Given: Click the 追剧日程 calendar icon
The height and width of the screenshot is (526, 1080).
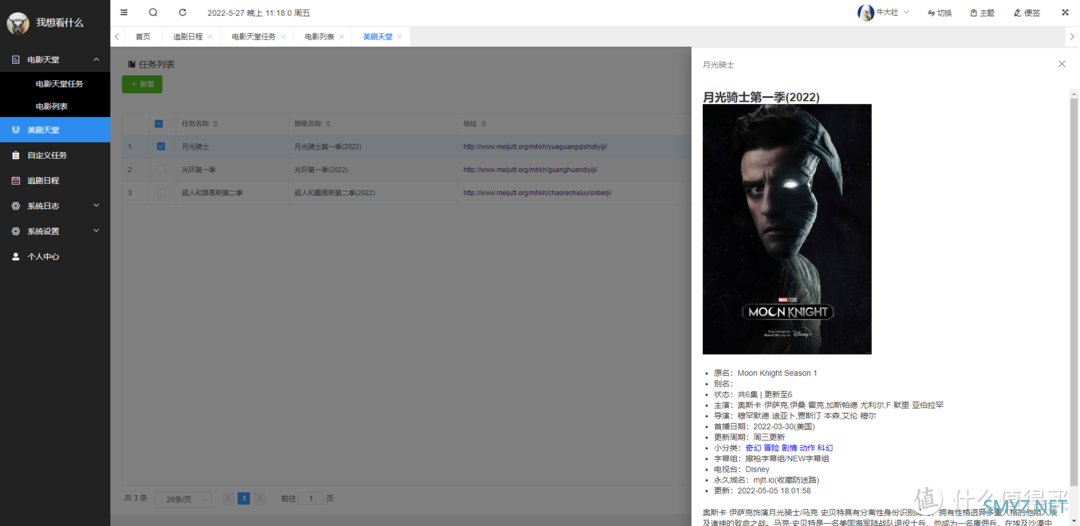Looking at the screenshot, I should coord(16,180).
